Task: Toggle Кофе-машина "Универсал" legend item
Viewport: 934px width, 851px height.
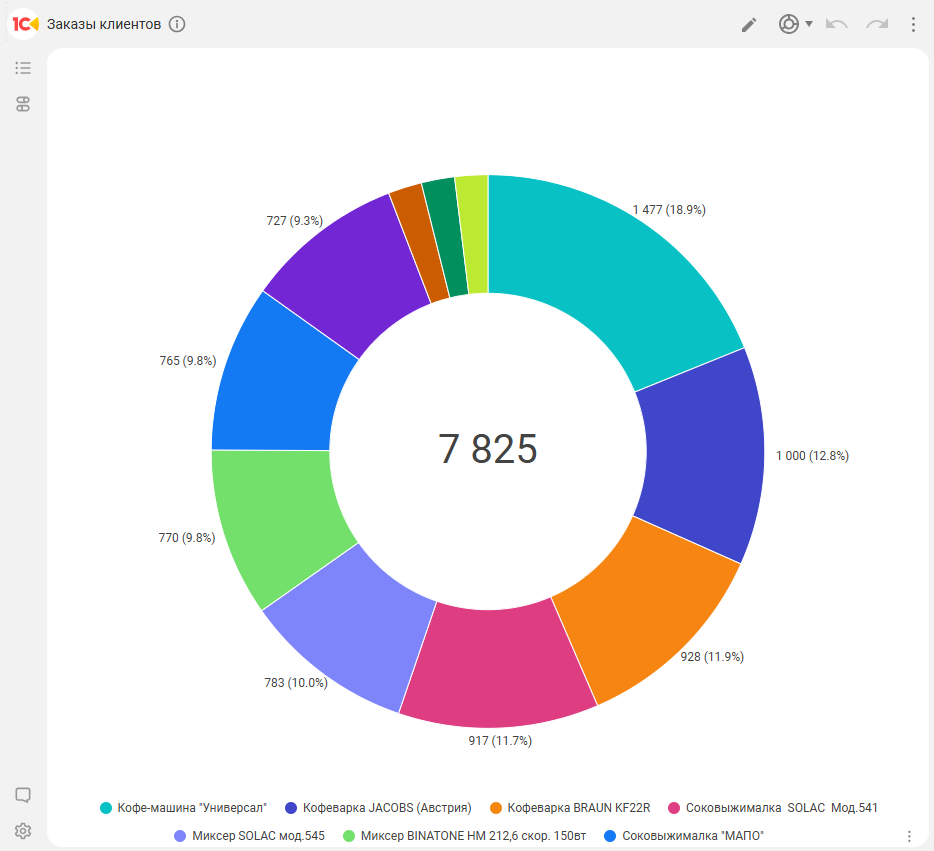Action: pyautogui.click(x=183, y=808)
